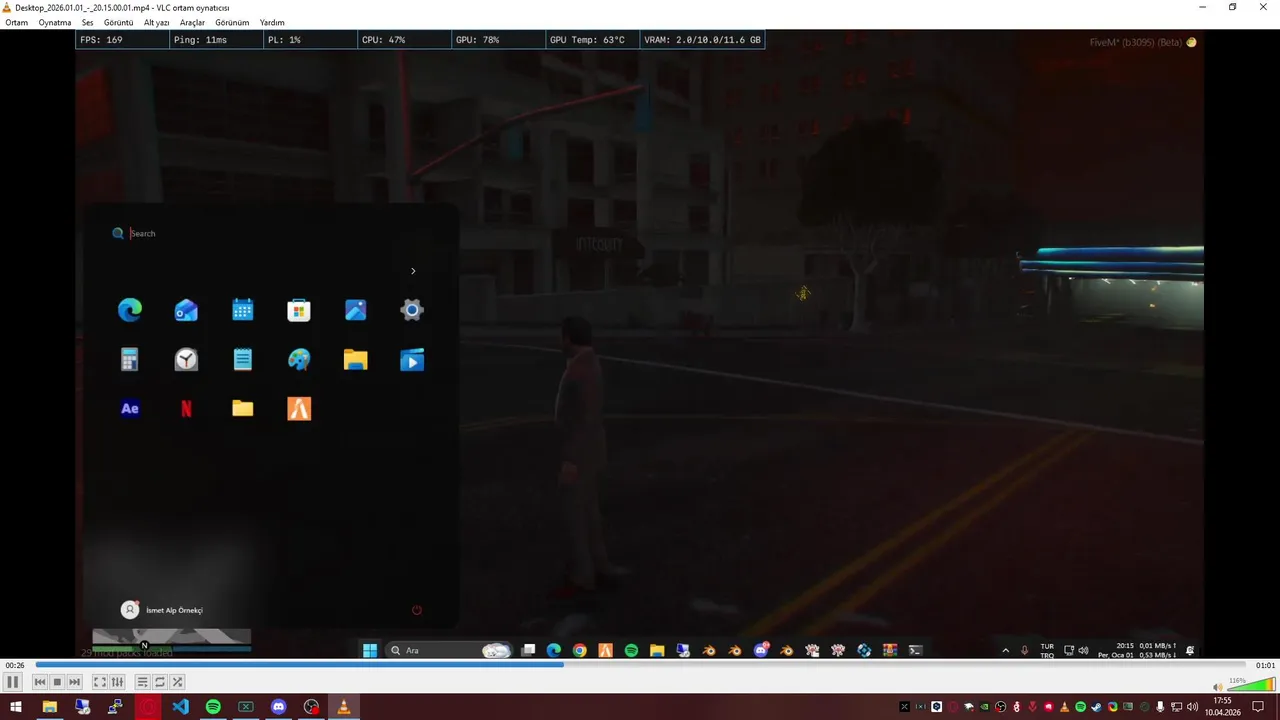Screen dimensions: 1280x720
Task: Open the Oynatma menu
Action: point(55,22)
